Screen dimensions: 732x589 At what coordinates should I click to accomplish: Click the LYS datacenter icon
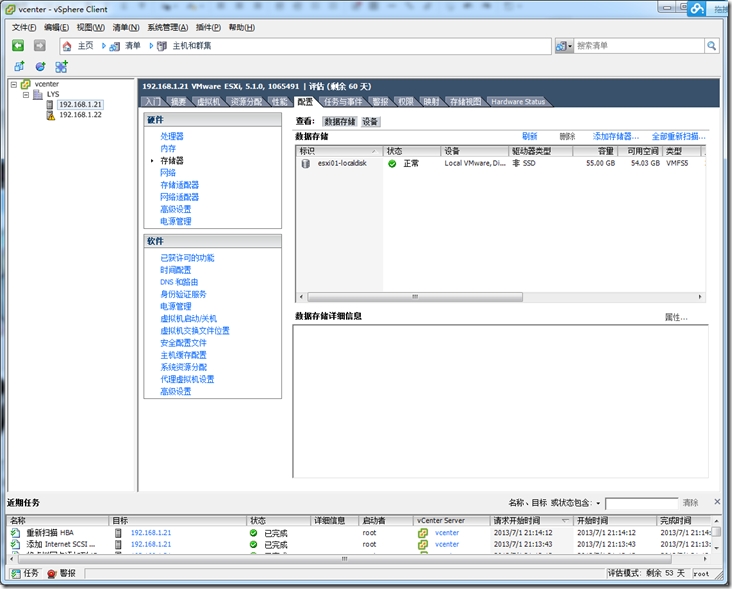point(38,94)
